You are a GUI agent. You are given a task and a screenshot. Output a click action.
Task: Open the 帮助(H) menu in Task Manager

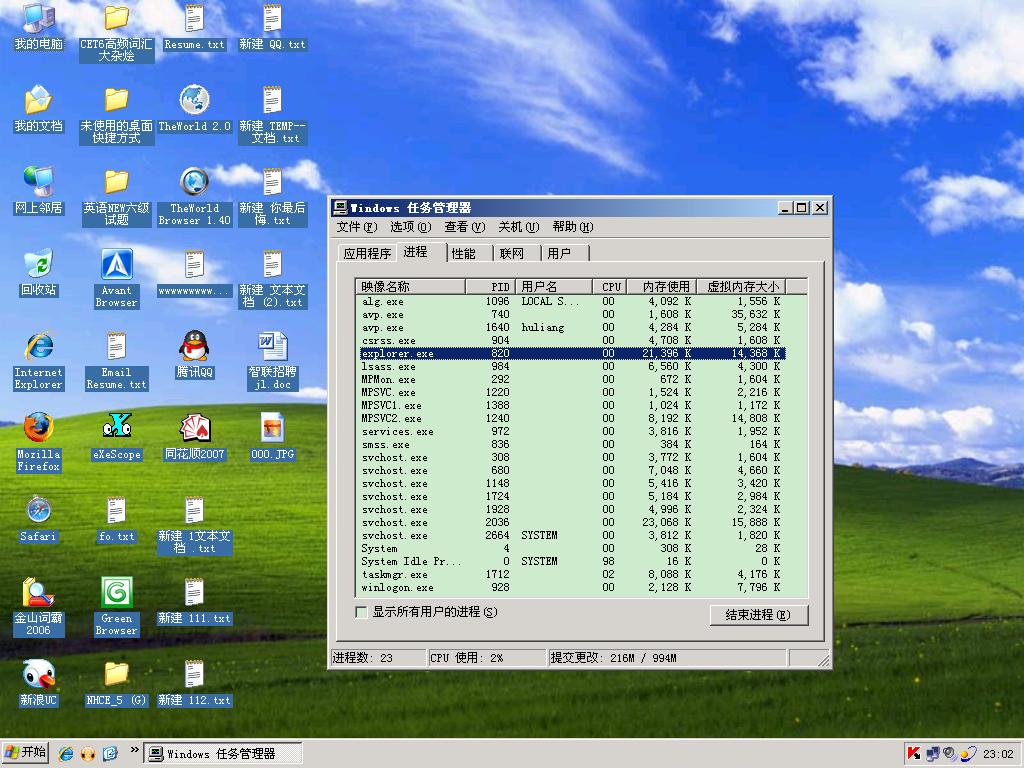[x=573, y=227]
